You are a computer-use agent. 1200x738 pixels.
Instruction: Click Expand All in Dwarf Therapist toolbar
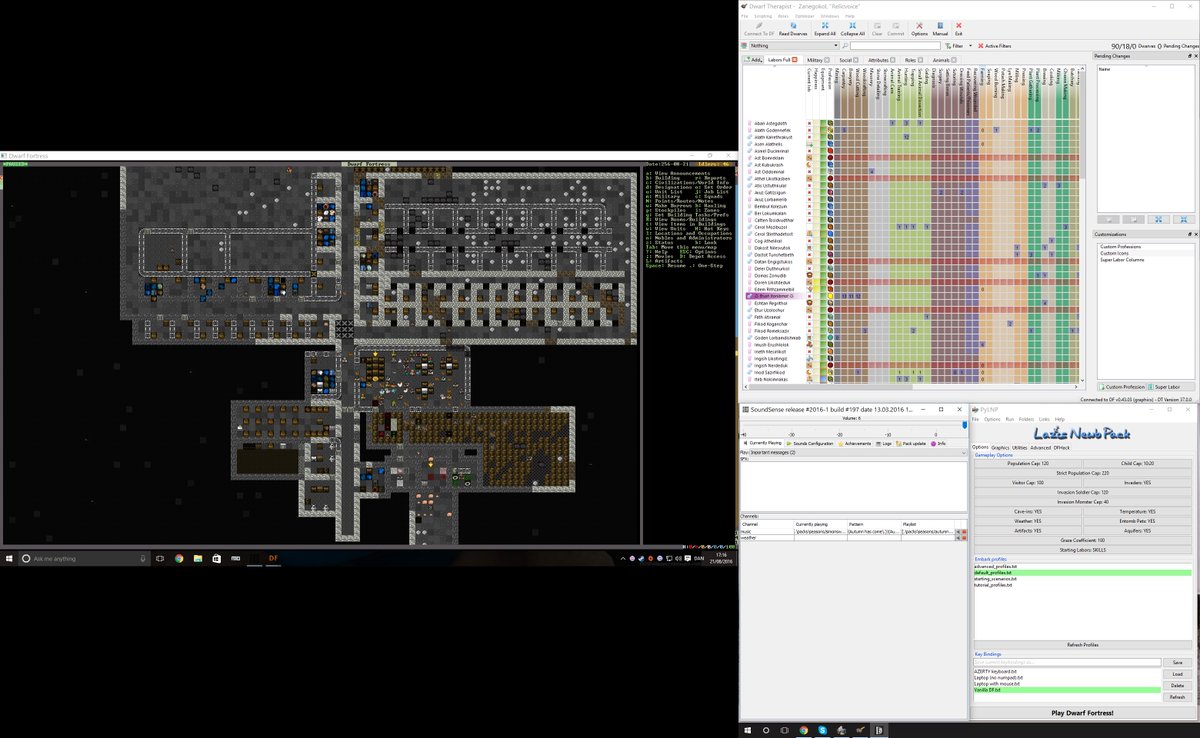tap(825, 29)
